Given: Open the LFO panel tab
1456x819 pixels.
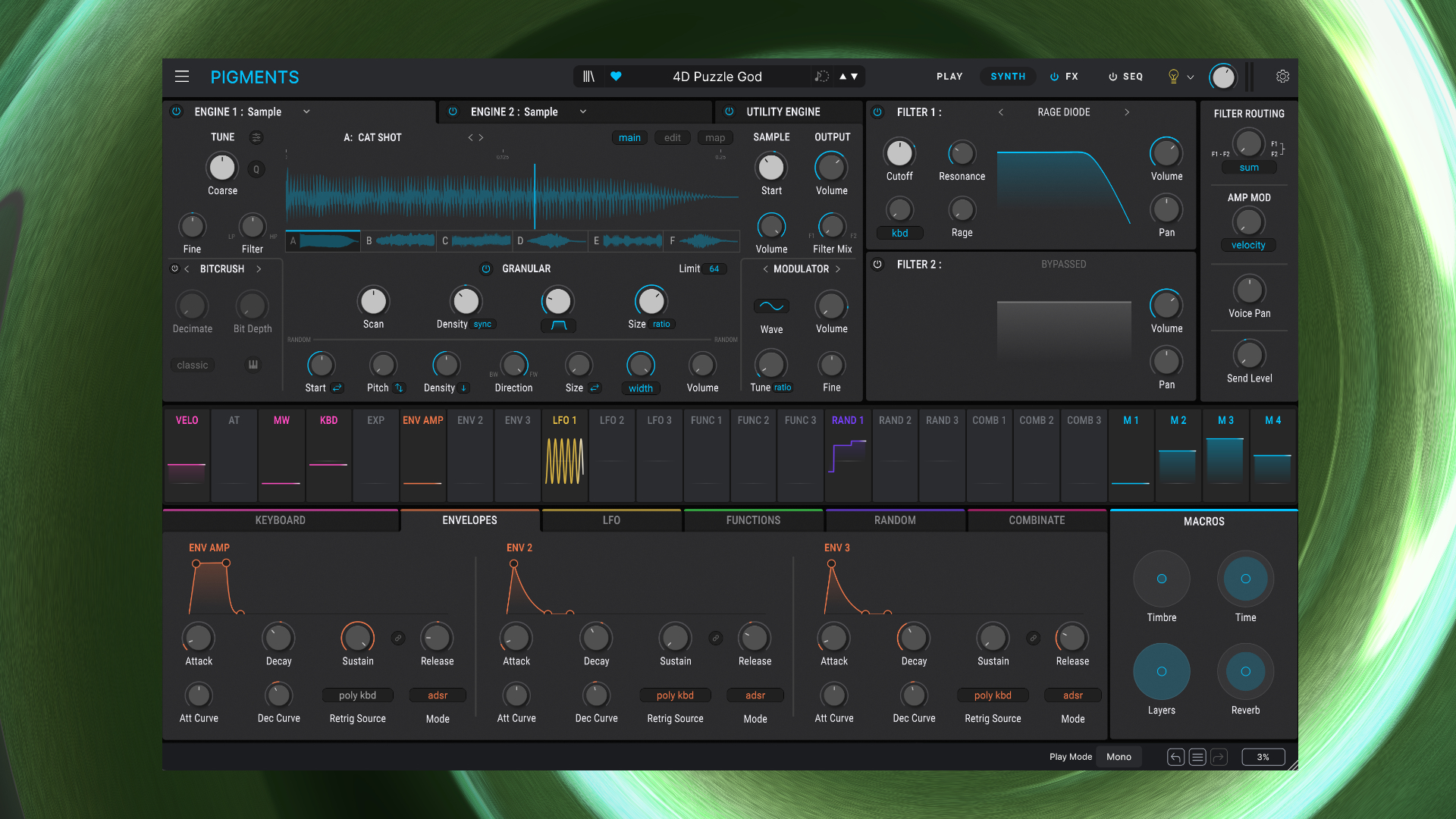Looking at the screenshot, I should [x=611, y=520].
